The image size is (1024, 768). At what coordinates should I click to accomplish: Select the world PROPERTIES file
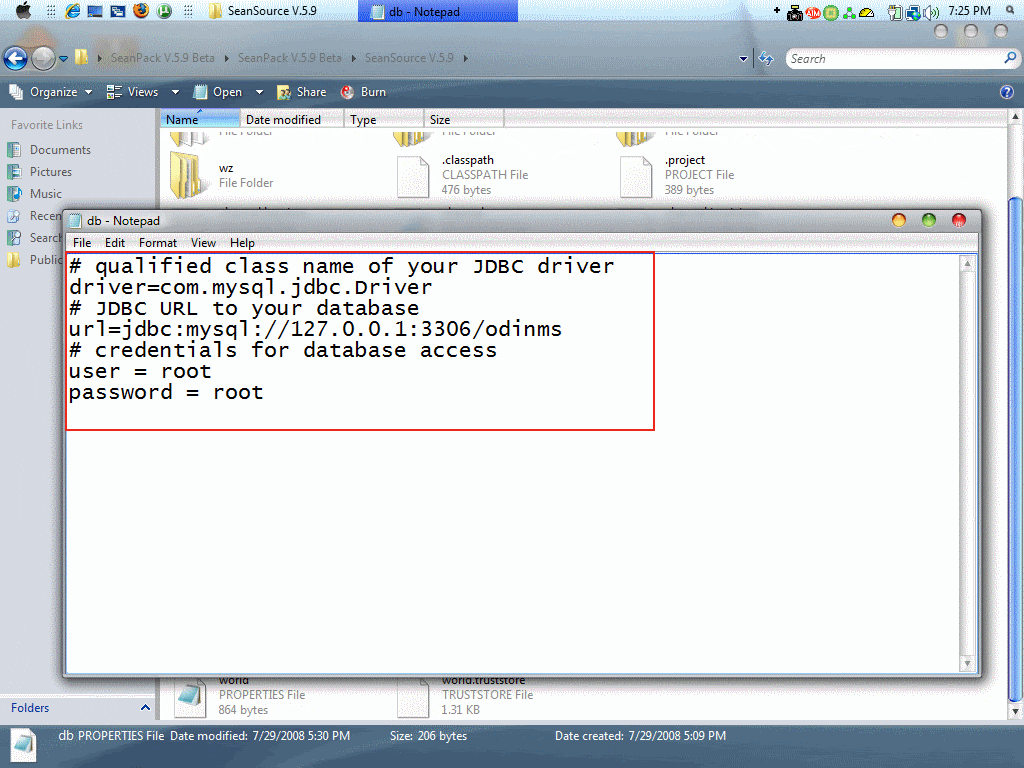[240, 697]
